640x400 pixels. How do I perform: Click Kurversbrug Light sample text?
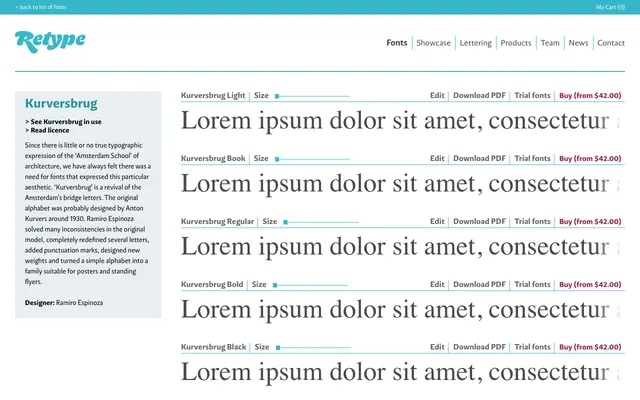pos(402,121)
